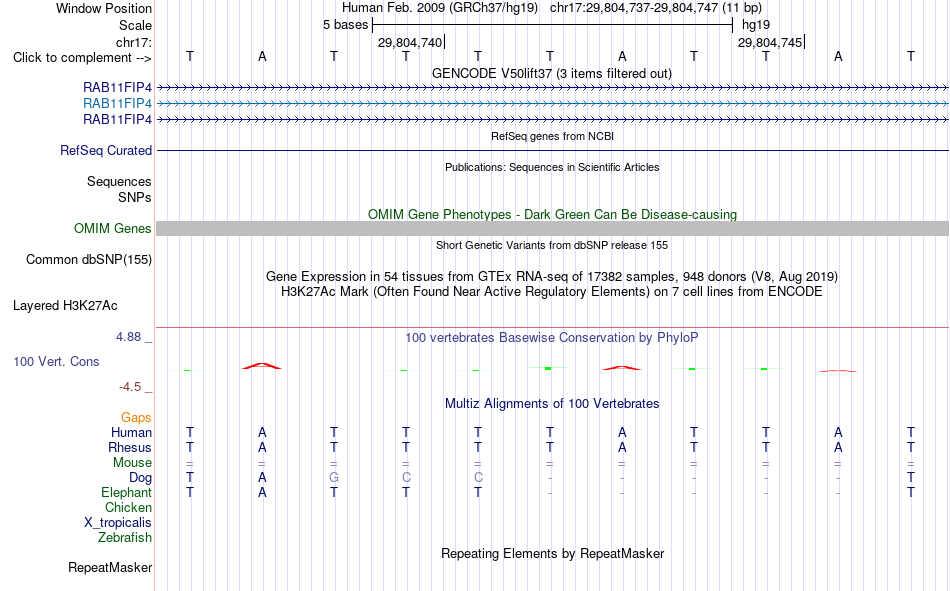Viewport: 950px width, 591px height.
Task: Open Common dbSNP(155) track label
Action: pos(89,259)
